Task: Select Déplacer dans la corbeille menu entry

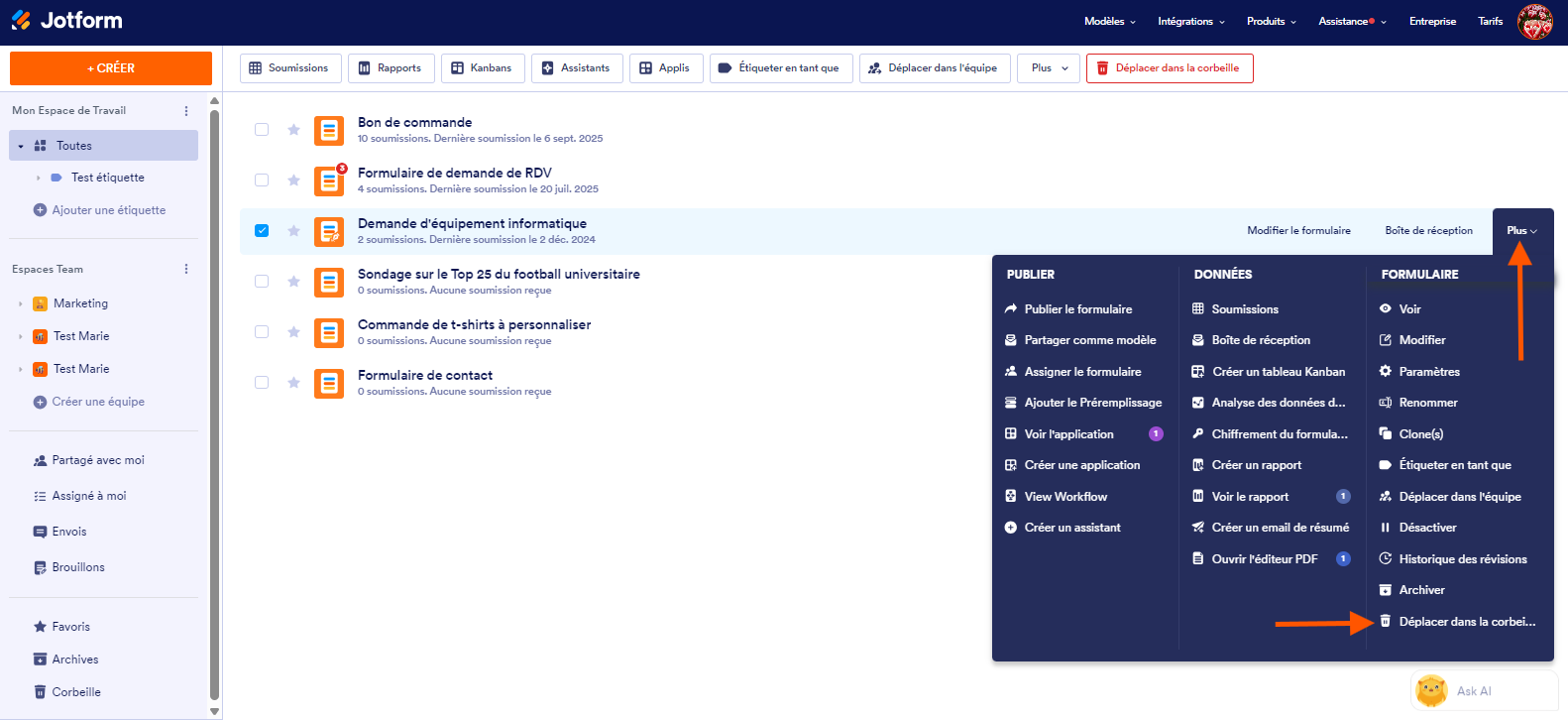Action: (x=1457, y=622)
